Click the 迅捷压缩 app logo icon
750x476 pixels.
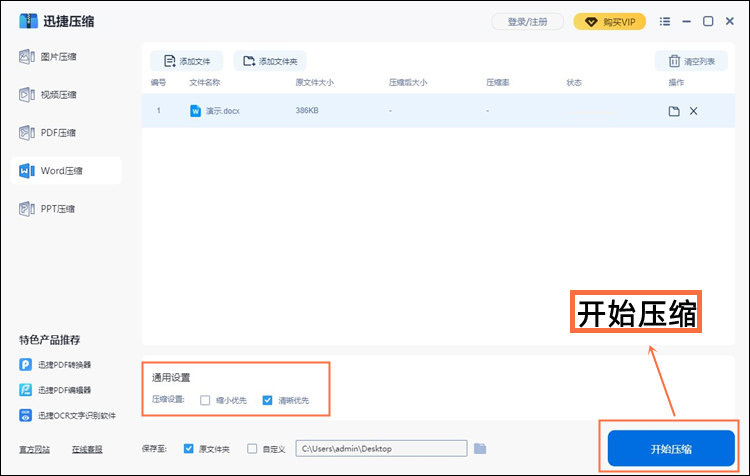pyautogui.click(x=28, y=22)
